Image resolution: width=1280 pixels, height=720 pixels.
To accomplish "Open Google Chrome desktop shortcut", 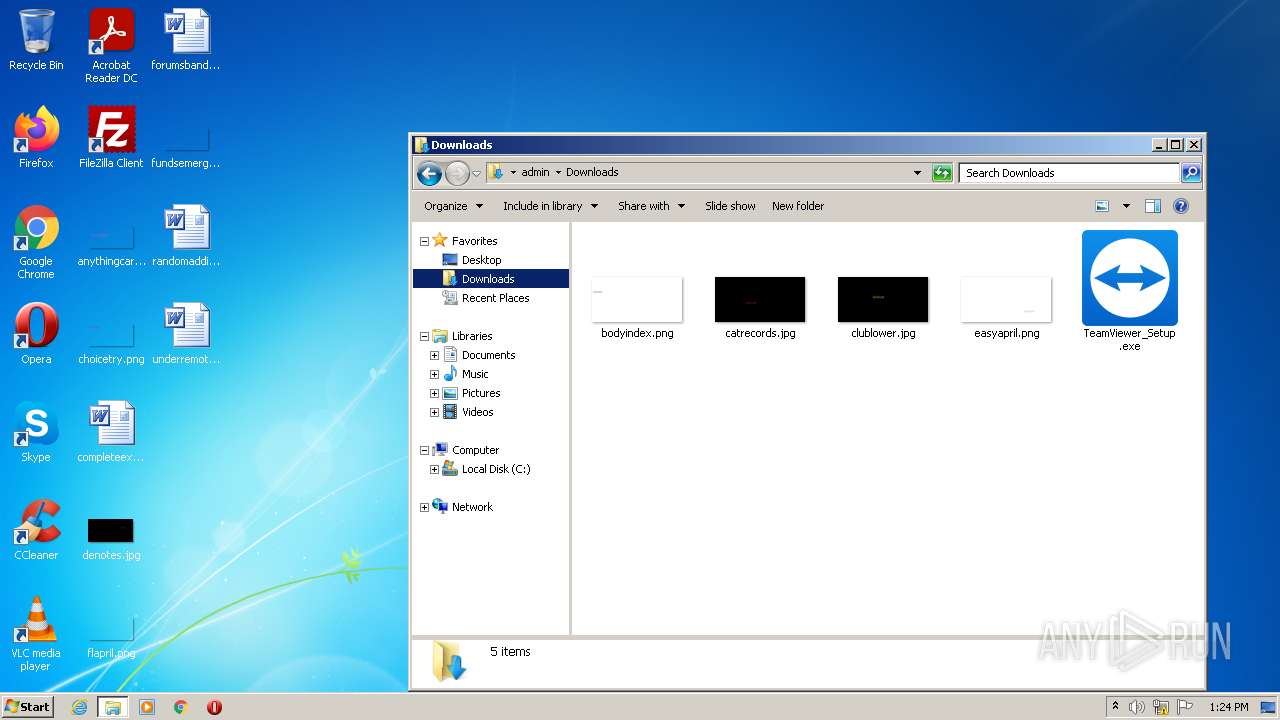I will click(36, 242).
